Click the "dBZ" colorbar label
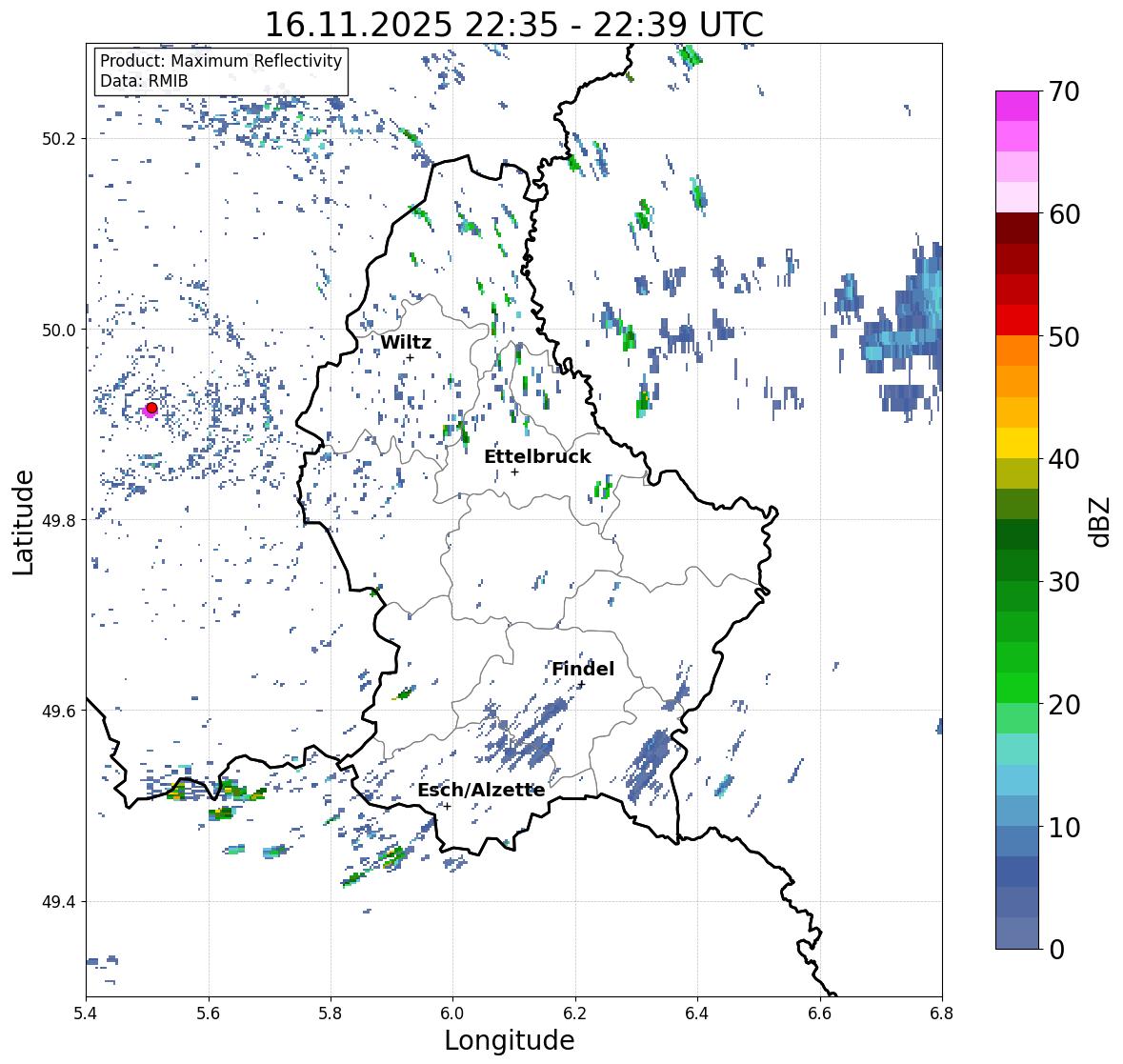 coord(1101,522)
